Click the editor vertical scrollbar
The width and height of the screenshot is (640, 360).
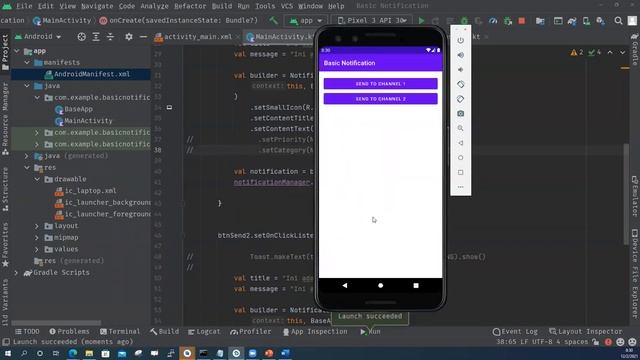(626, 194)
